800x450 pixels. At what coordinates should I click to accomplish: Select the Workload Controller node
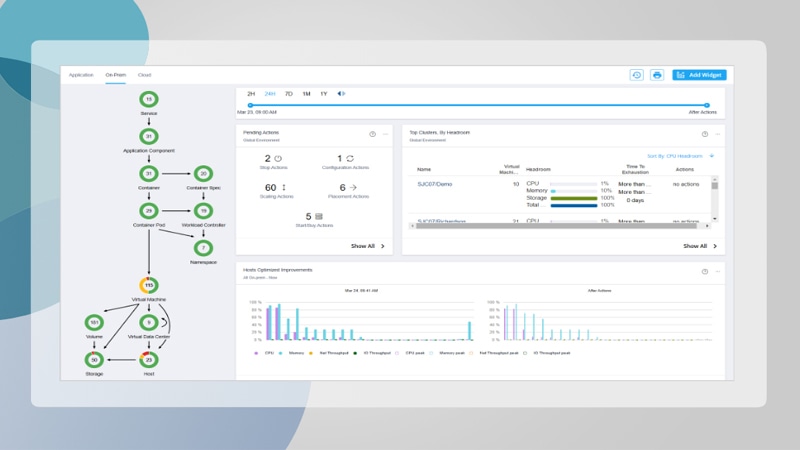203,211
